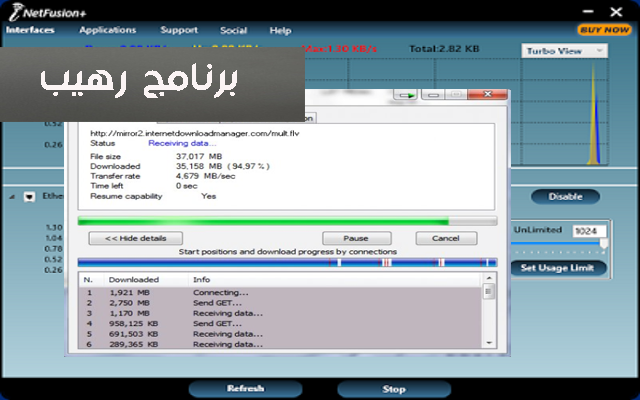
Task: Open the Support menu
Action: (179, 31)
